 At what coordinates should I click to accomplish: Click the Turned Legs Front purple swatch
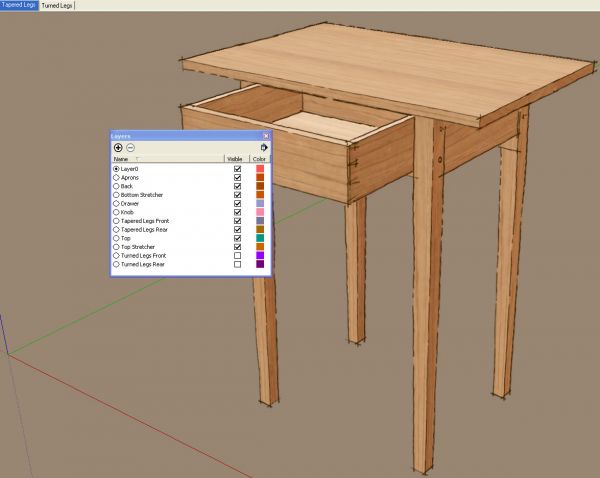pos(260,256)
